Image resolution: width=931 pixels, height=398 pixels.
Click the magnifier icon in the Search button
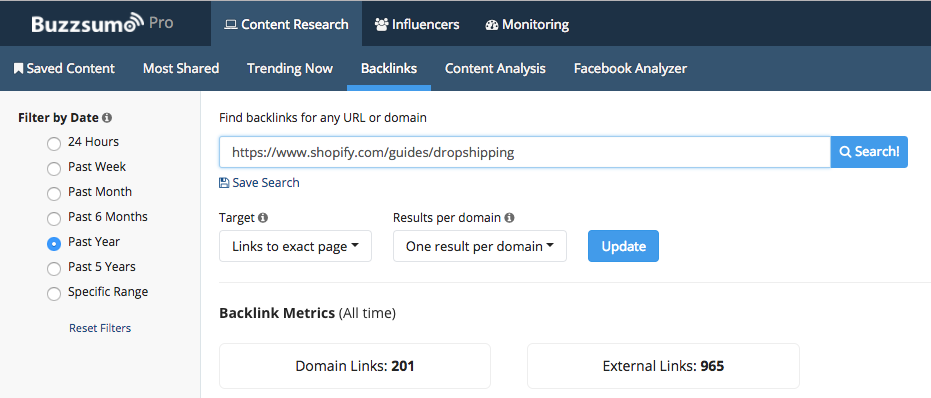pos(845,152)
